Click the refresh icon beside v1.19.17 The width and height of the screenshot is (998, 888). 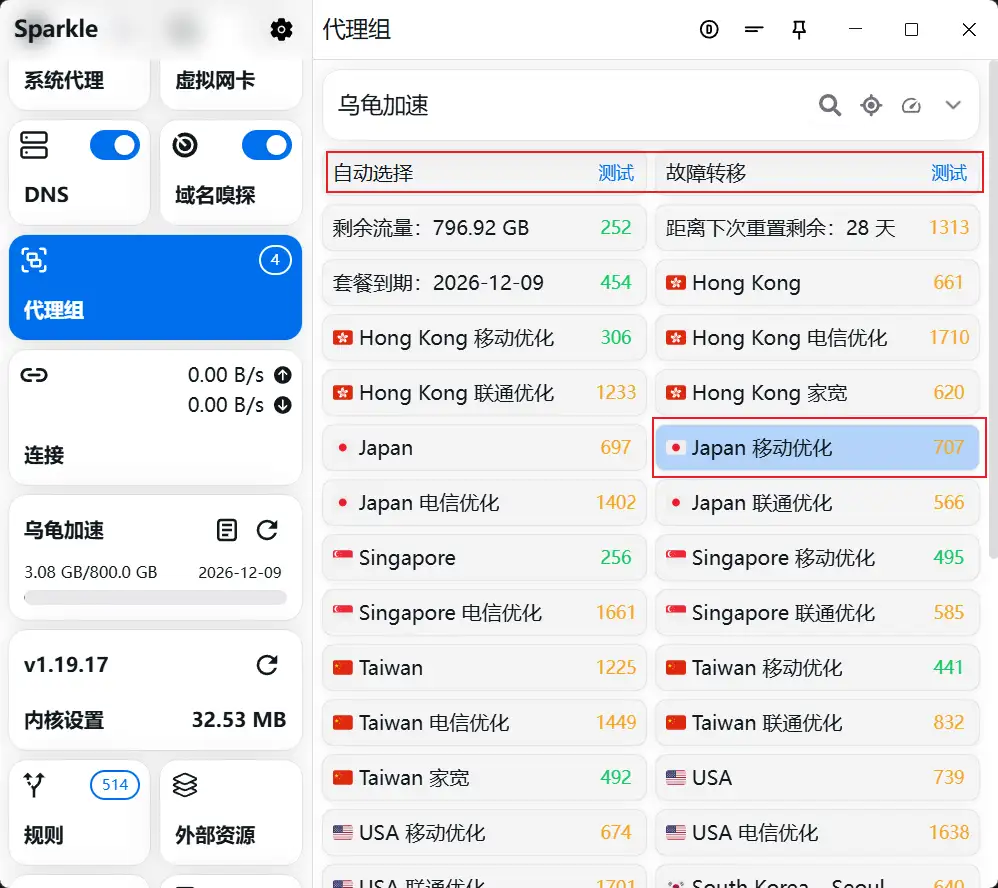click(267, 665)
